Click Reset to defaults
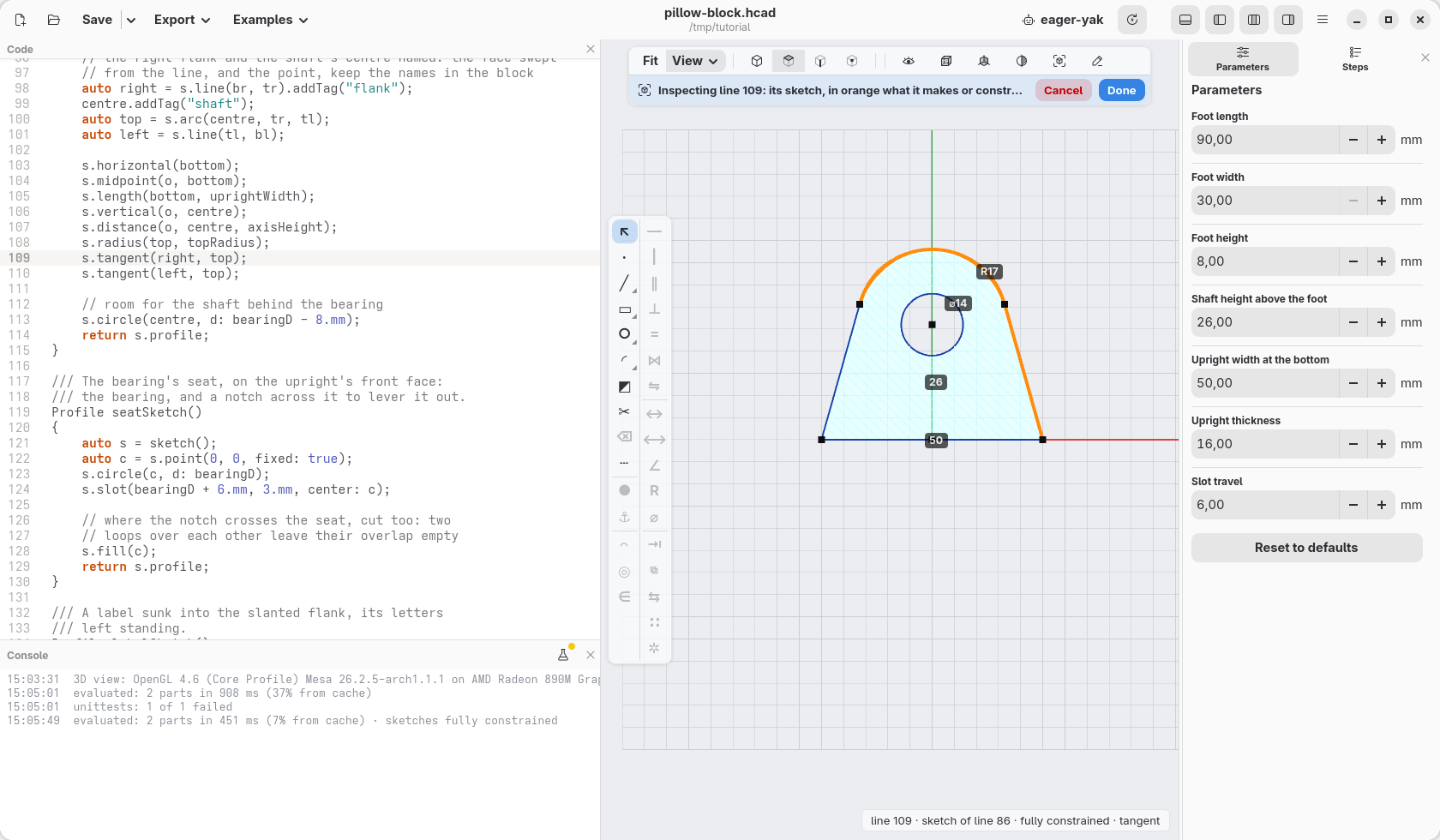 click(1306, 548)
